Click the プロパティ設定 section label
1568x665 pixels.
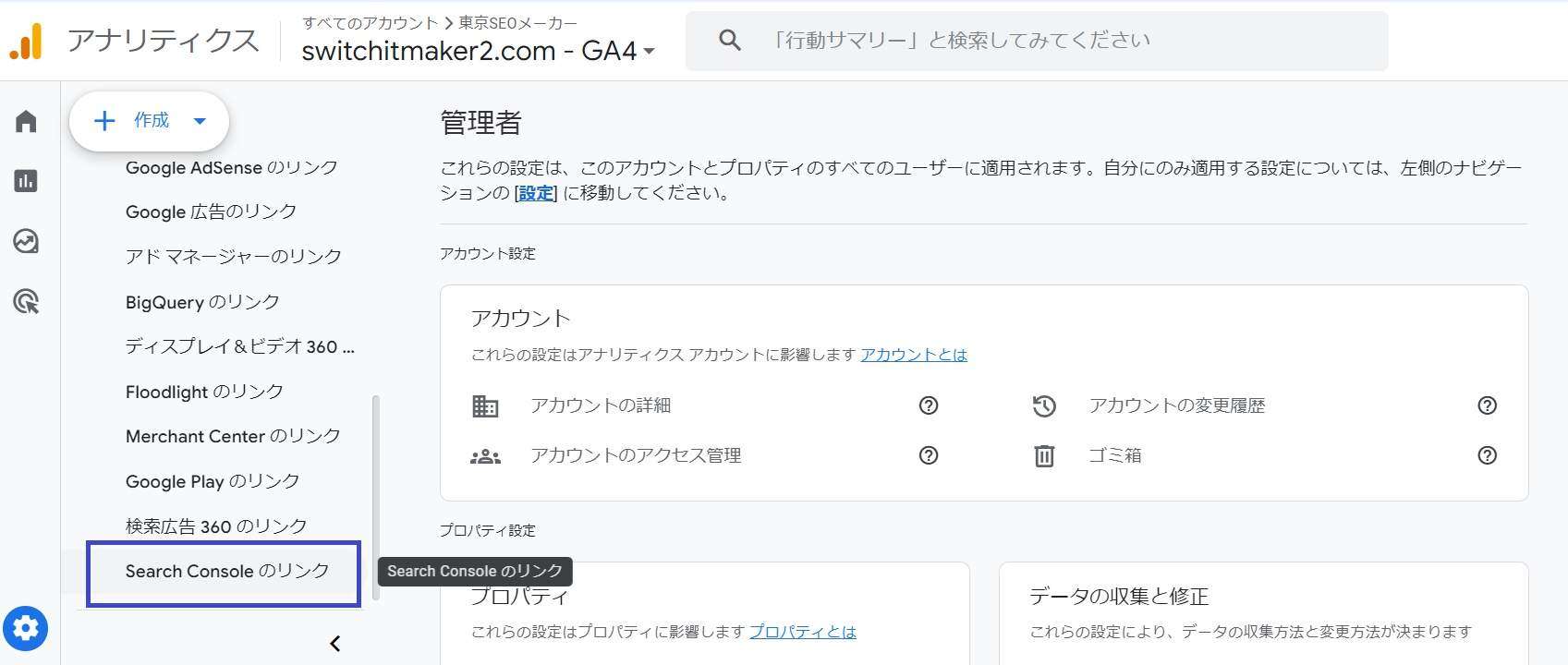pos(487,530)
